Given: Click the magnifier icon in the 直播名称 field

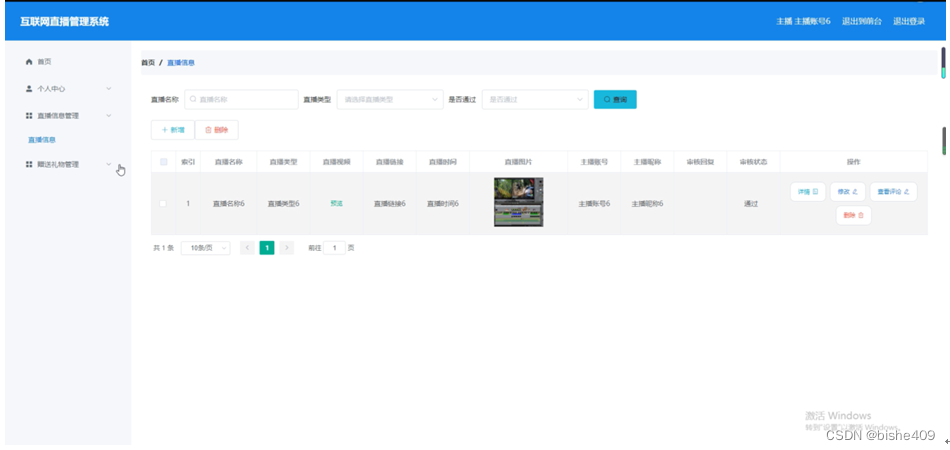Looking at the screenshot, I should (193, 99).
